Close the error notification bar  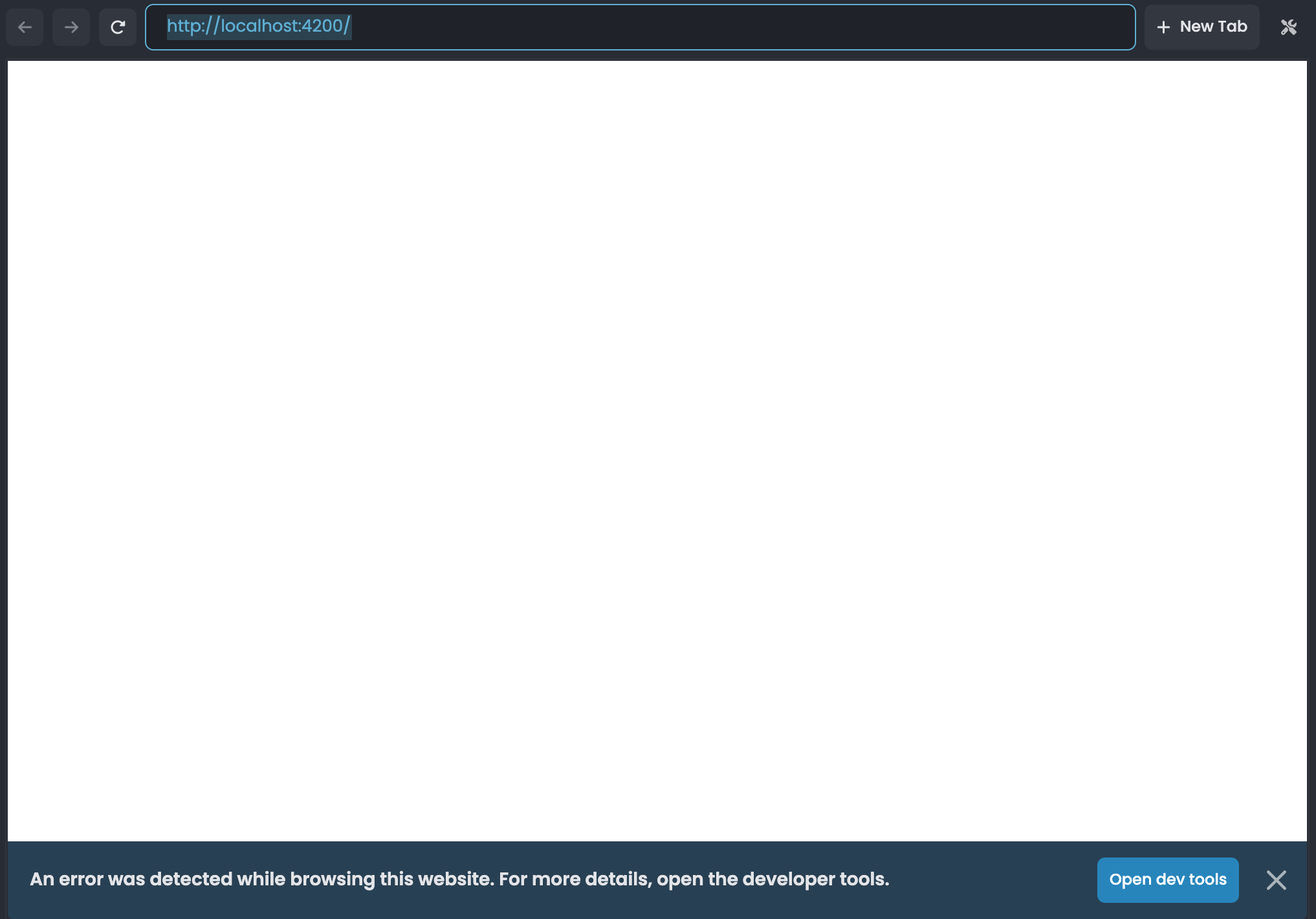point(1276,880)
